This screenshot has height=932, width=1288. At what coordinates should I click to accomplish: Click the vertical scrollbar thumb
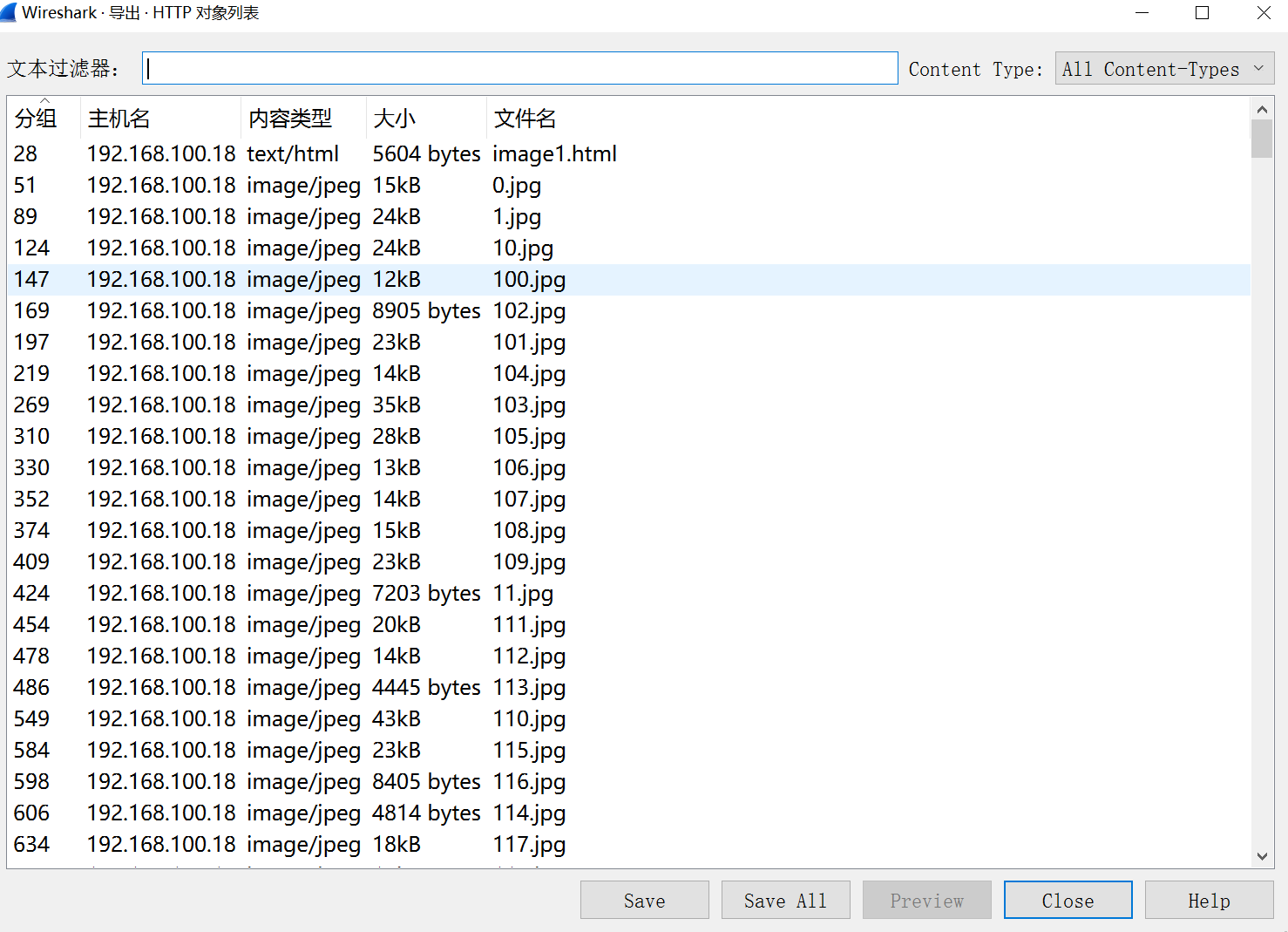1262,139
